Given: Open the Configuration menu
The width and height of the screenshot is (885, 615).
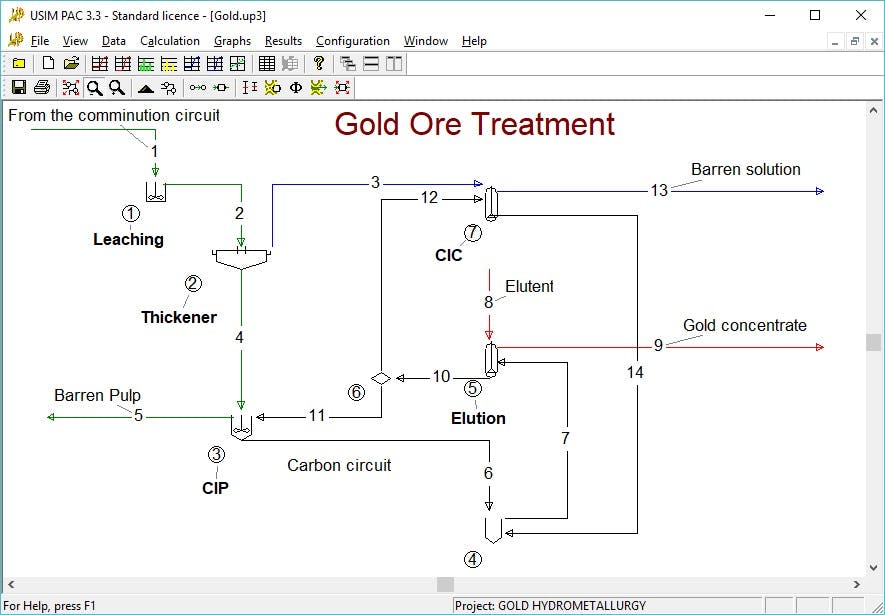Looking at the screenshot, I should [x=353, y=41].
